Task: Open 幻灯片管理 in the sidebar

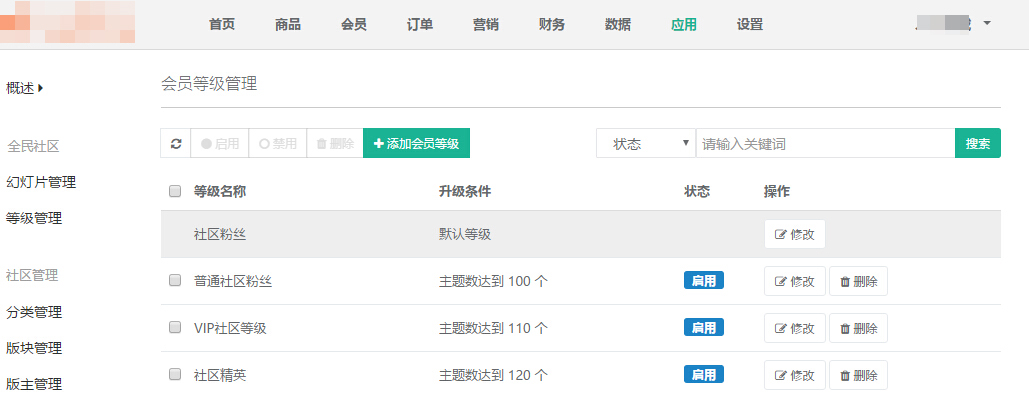Action: (x=41, y=182)
